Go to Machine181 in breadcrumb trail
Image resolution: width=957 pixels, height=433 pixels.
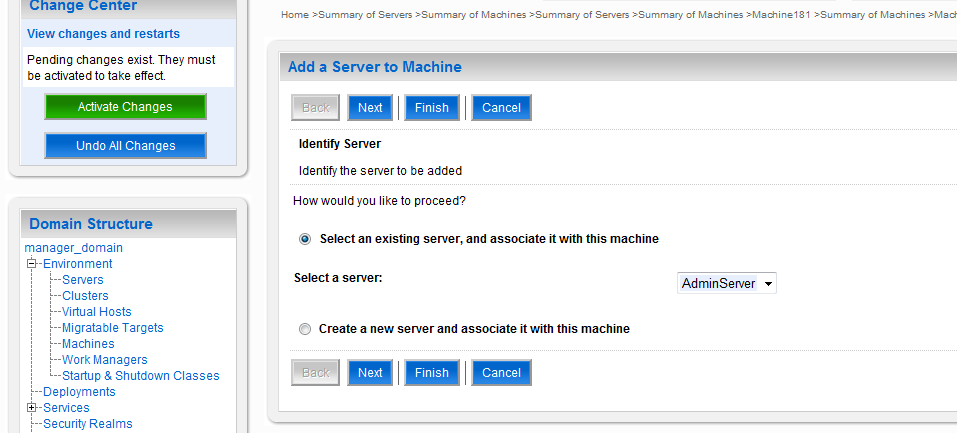tap(781, 15)
